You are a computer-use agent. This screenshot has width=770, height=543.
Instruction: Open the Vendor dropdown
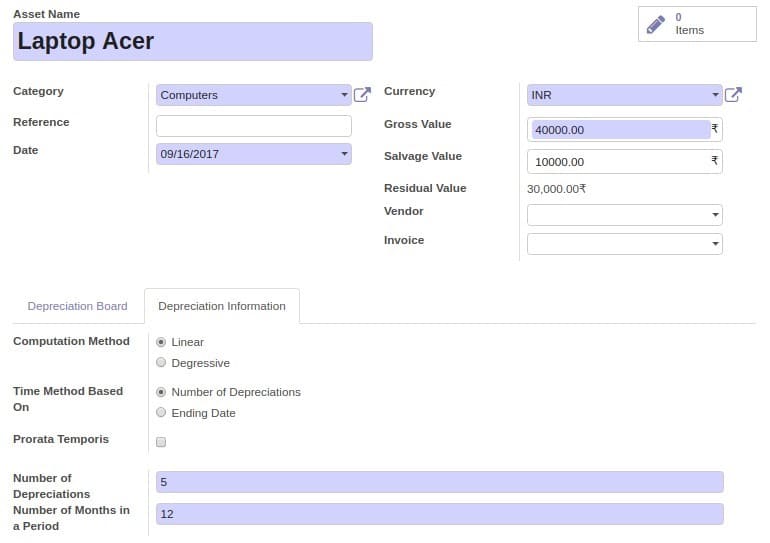624,215
